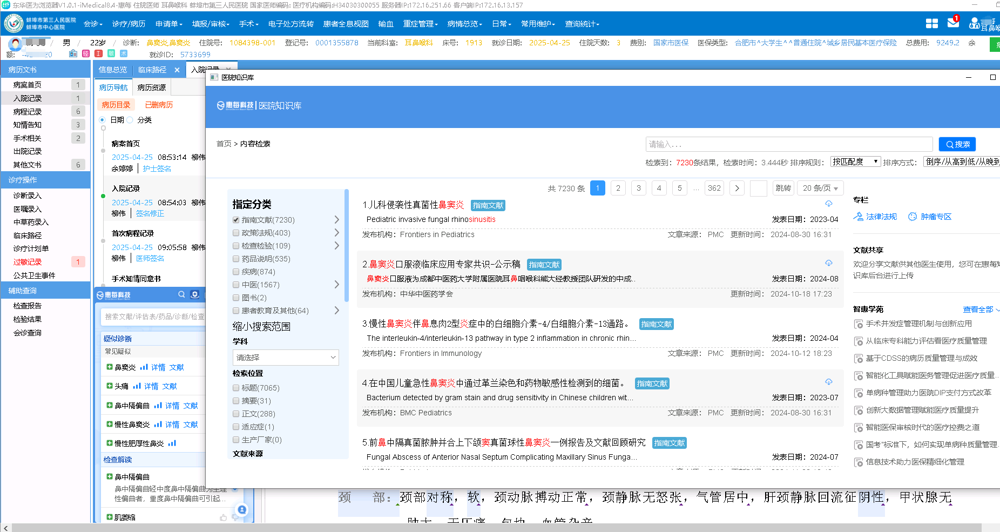Open 智慧学苑 item 手术并发症管理机制与创新应用
This screenshot has height=532, width=1000.
[x=918, y=323]
